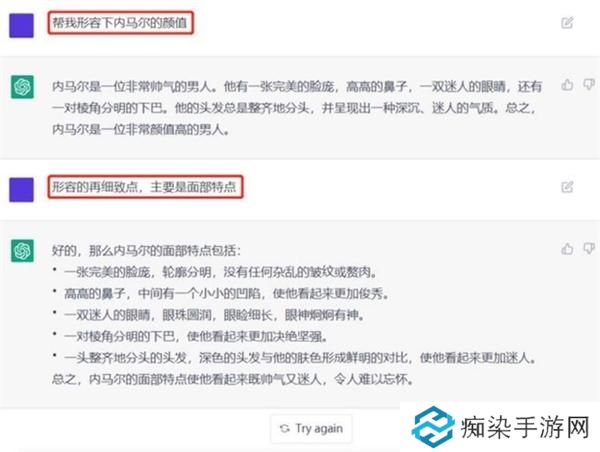Click the Try again button
Image resolution: width=600 pixels, height=452 pixels.
coord(311,429)
